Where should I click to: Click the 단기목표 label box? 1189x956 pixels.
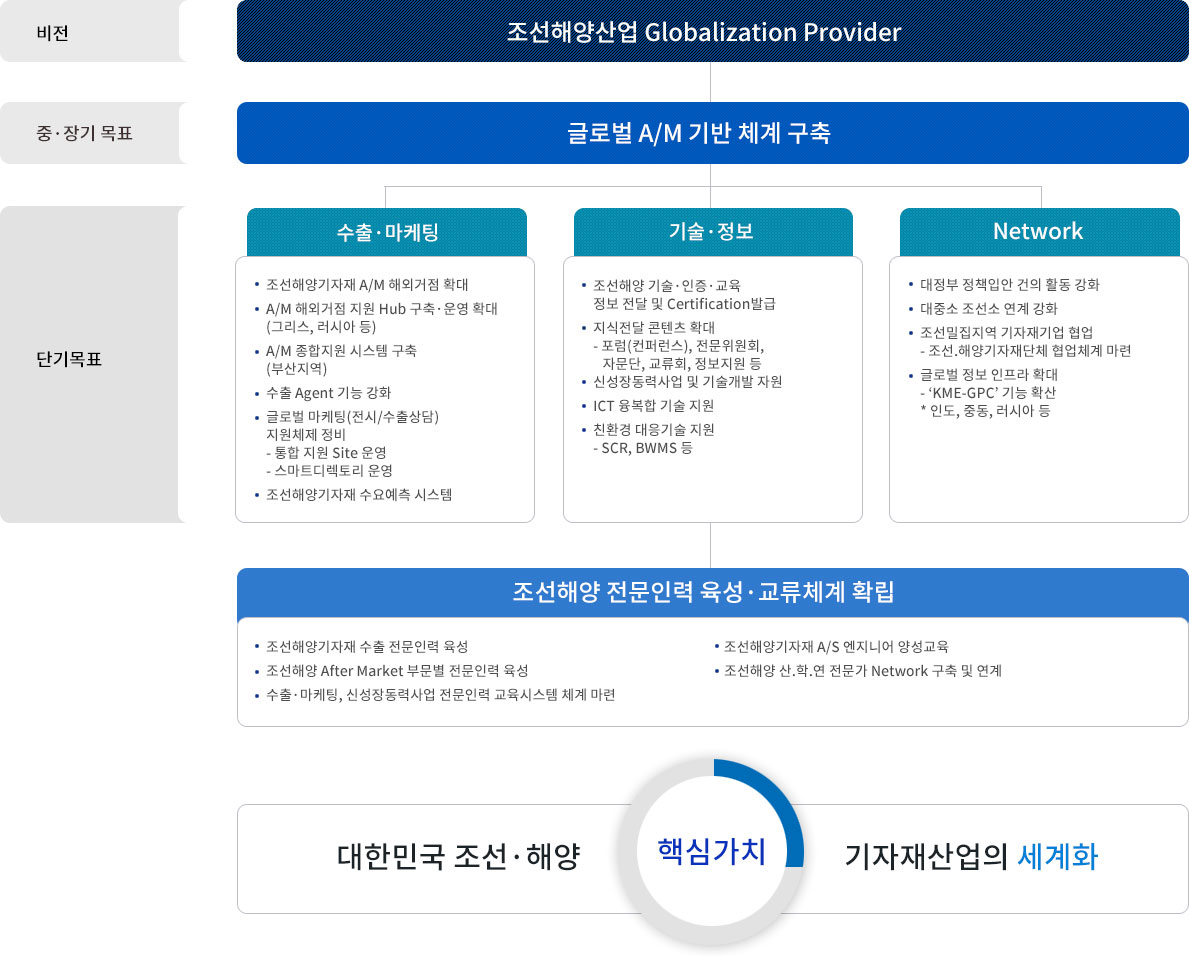[93, 364]
